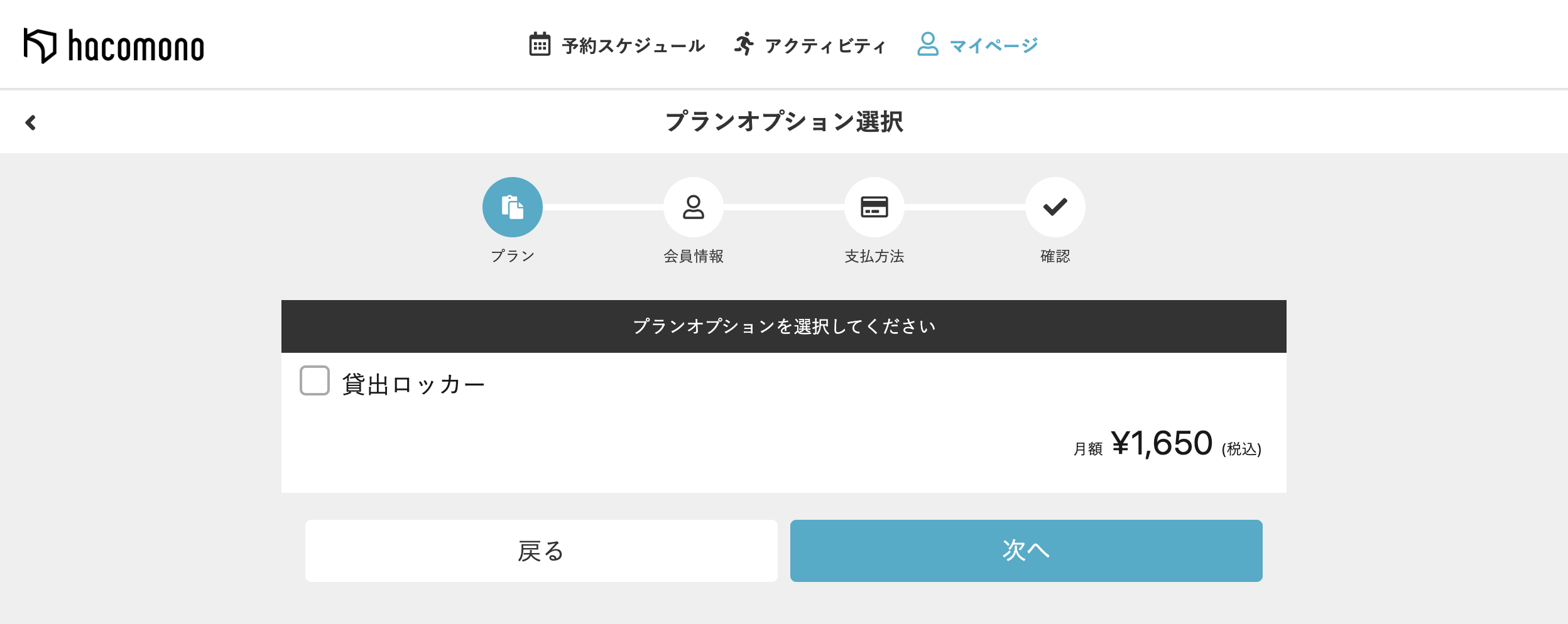The height and width of the screenshot is (624, 1568).
Task: Click the 支払方法 step label
Action: click(874, 256)
